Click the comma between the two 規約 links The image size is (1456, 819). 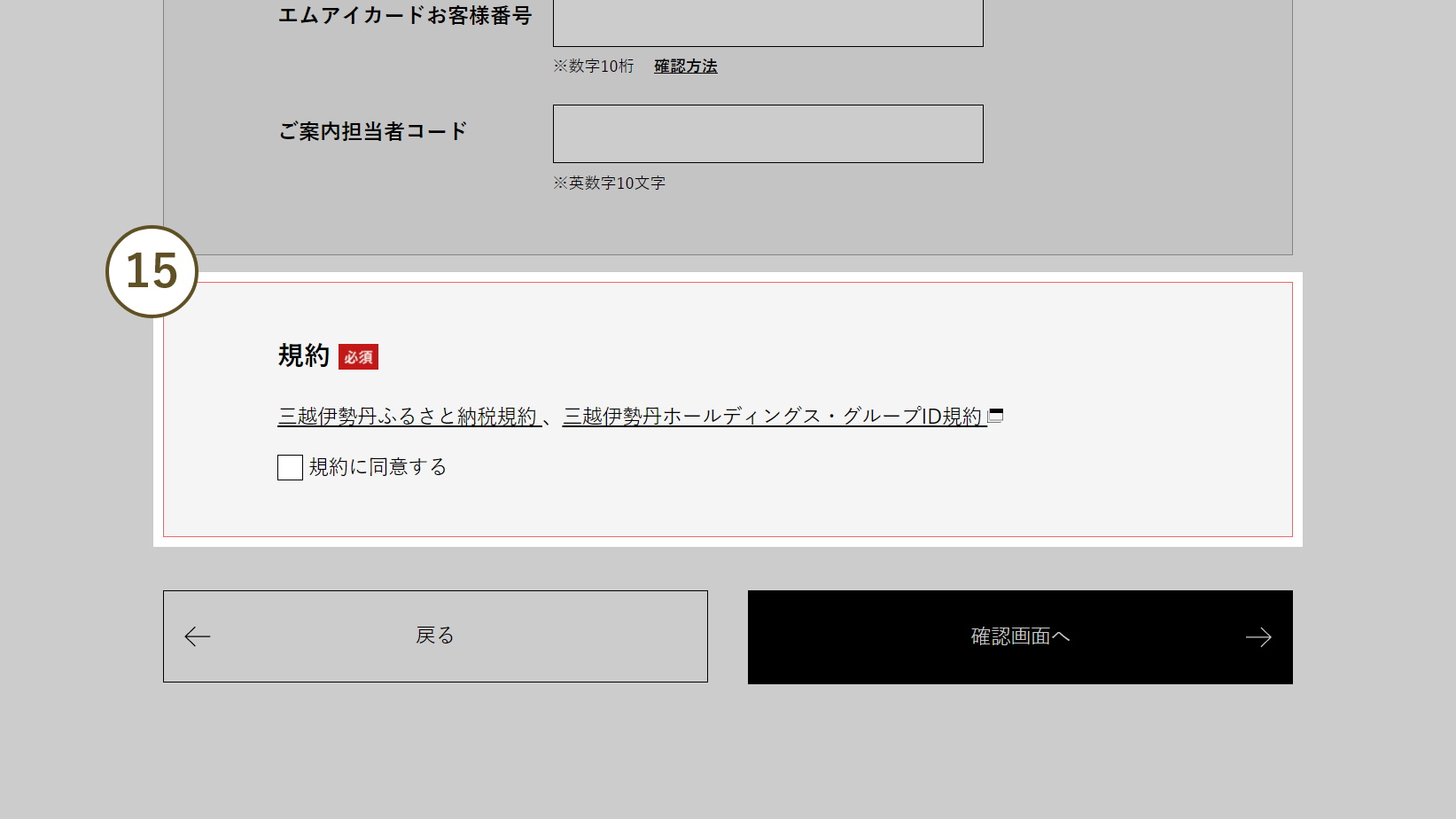click(550, 418)
